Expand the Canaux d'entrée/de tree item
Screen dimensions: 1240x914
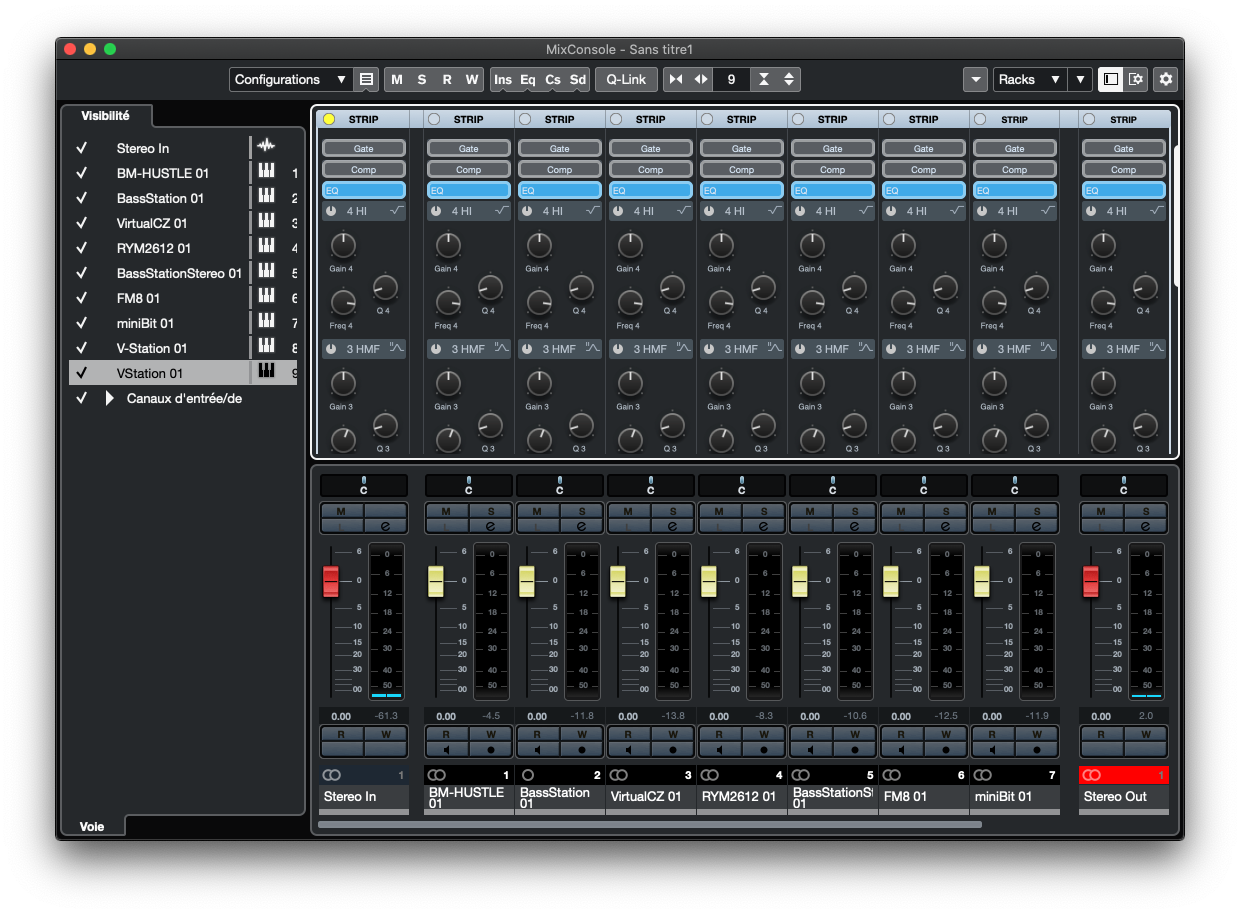click(x=108, y=395)
